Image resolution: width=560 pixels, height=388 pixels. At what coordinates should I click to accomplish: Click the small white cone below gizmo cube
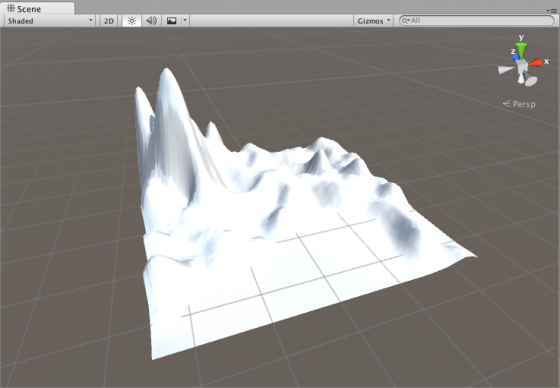(521, 78)
